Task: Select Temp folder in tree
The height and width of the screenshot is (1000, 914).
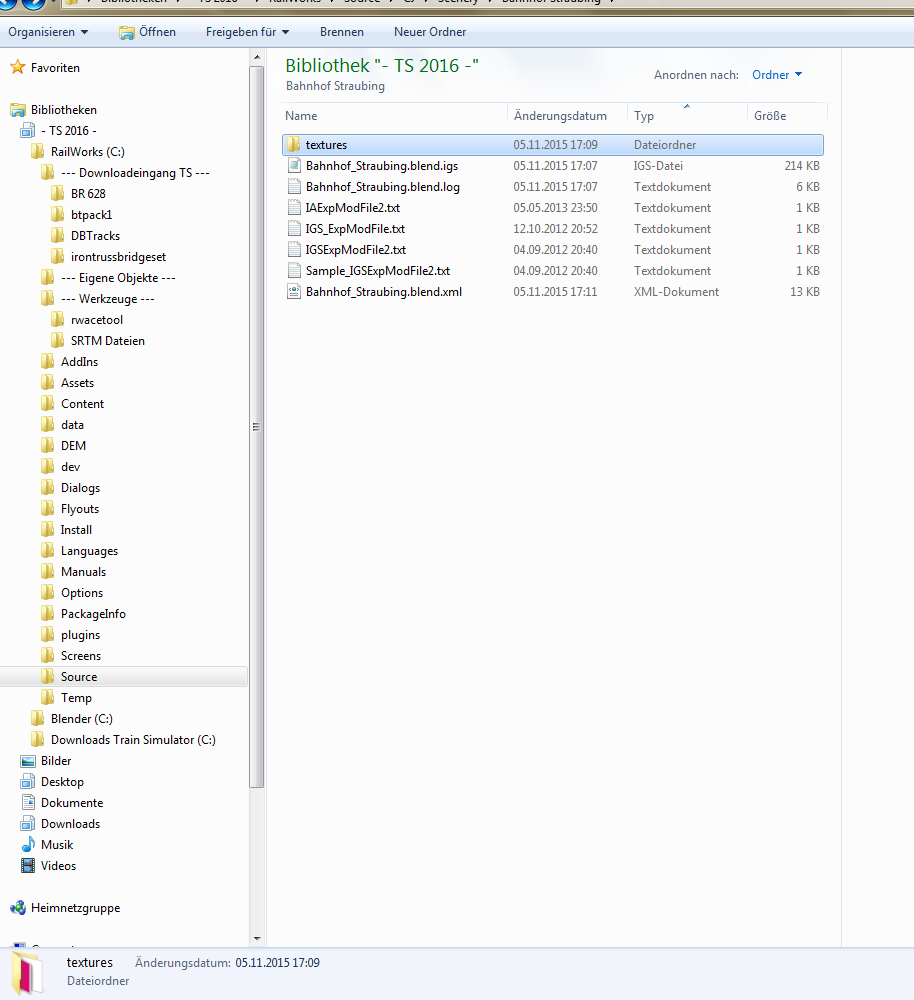Action: [x=76, y=698]
